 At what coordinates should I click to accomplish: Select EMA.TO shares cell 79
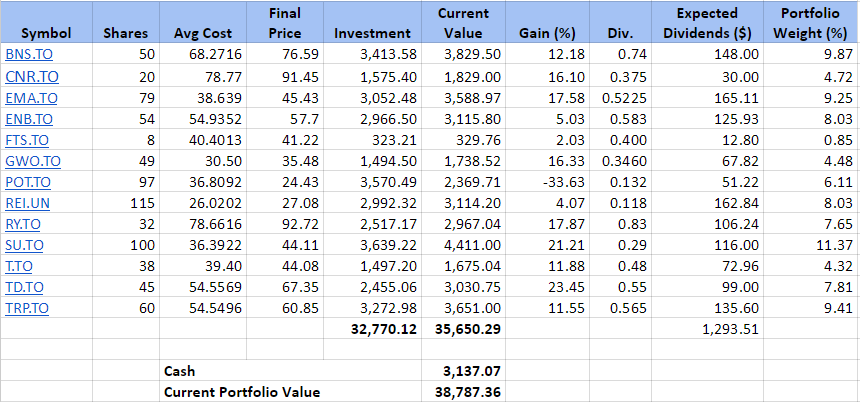(x=126, y=98)
